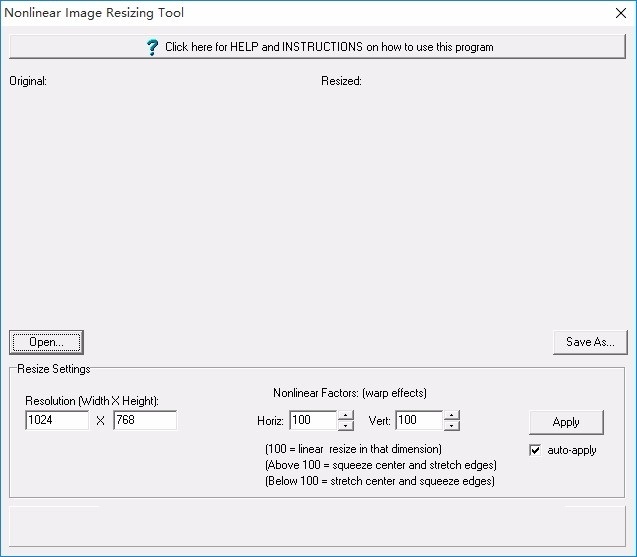Focus the Vert nonlinear factor field
Screen dimensions: 637x557
point(419,421)
